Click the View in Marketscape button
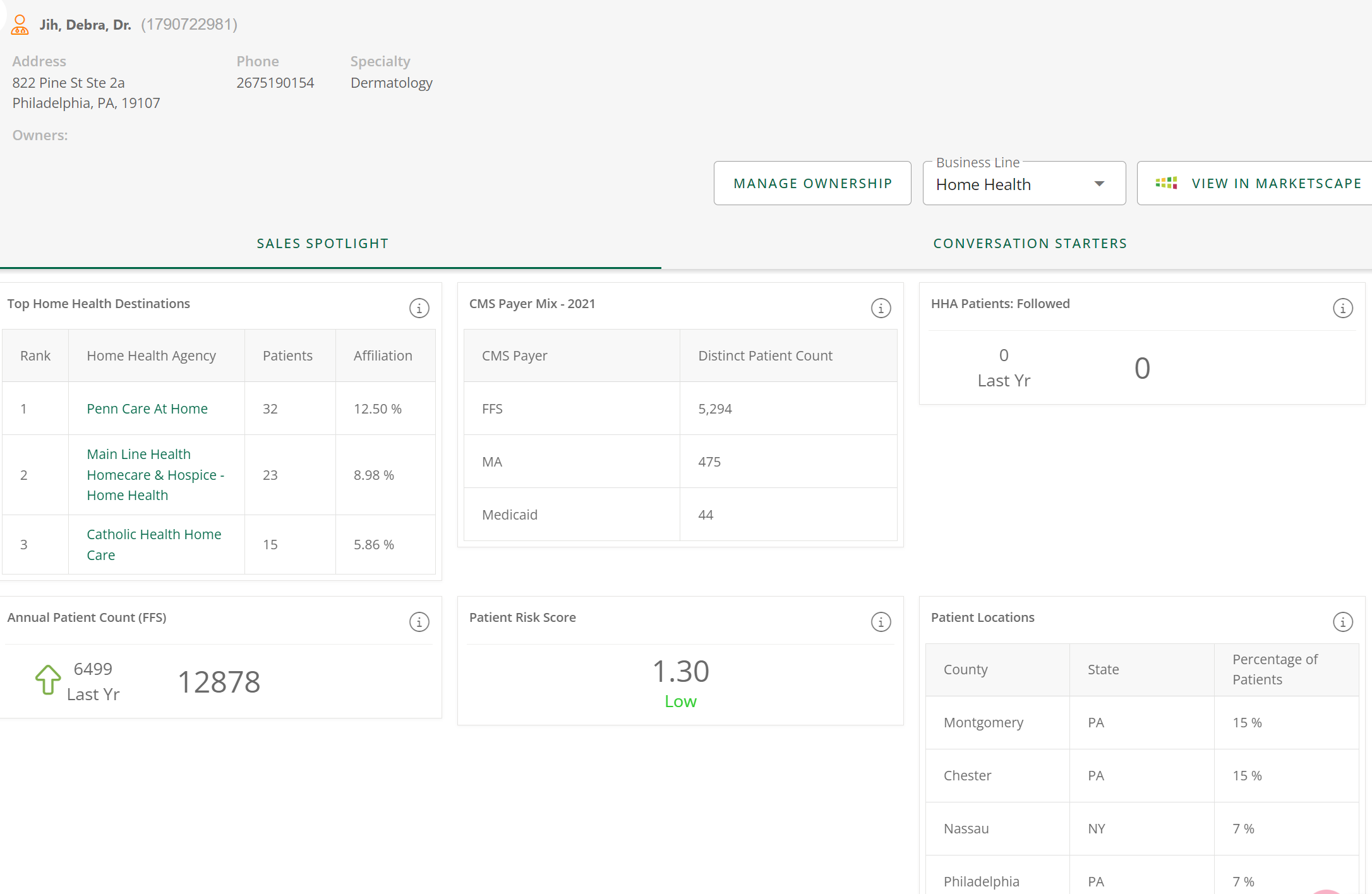Image resolution: width=1372 pixels, height=894 pixels. tap(1276, 183)
